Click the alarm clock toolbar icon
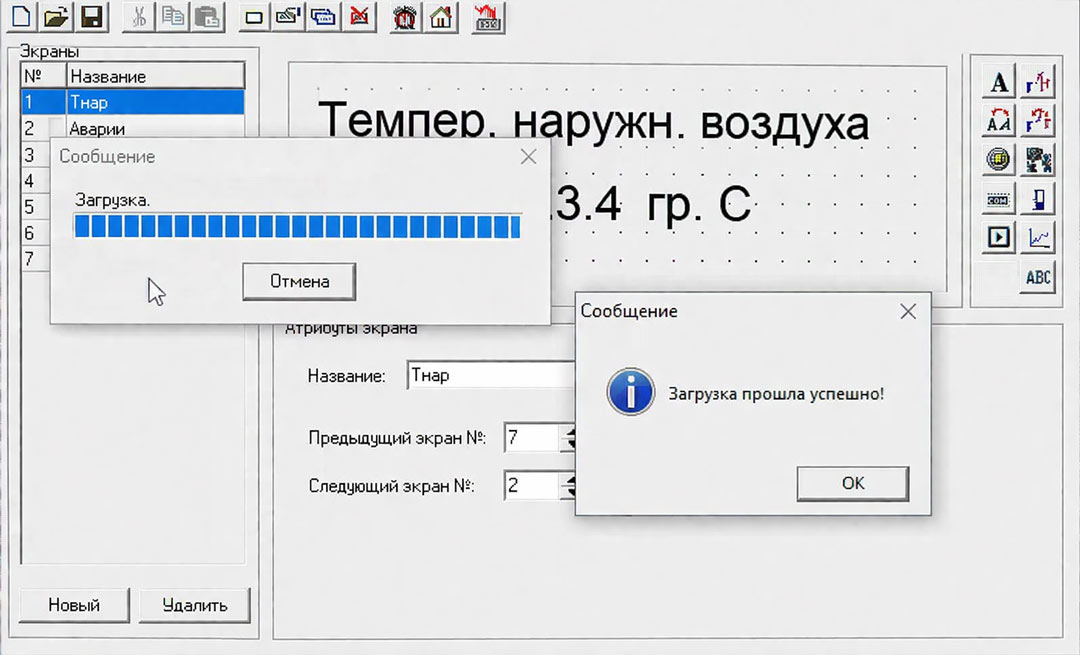Screen dimensions: 1080x655 [x=405, y=17]
